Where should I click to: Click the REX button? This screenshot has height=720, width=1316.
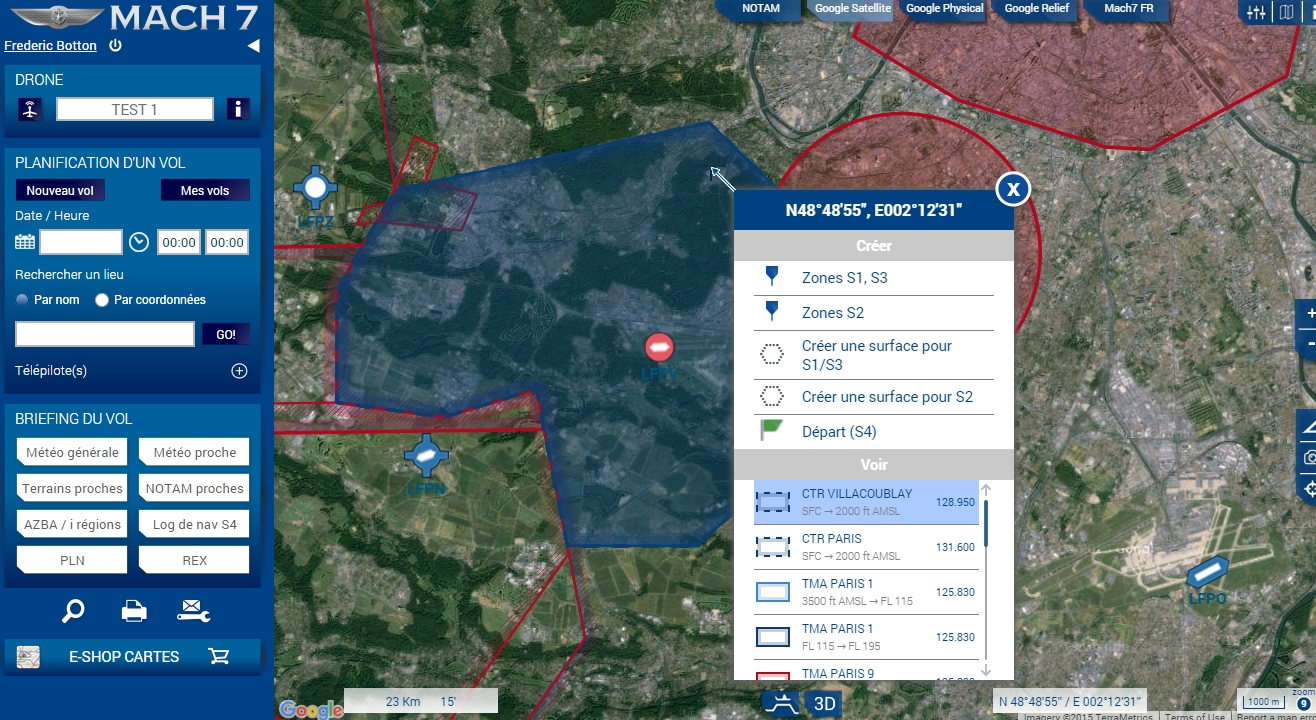(x=194, y=560)
